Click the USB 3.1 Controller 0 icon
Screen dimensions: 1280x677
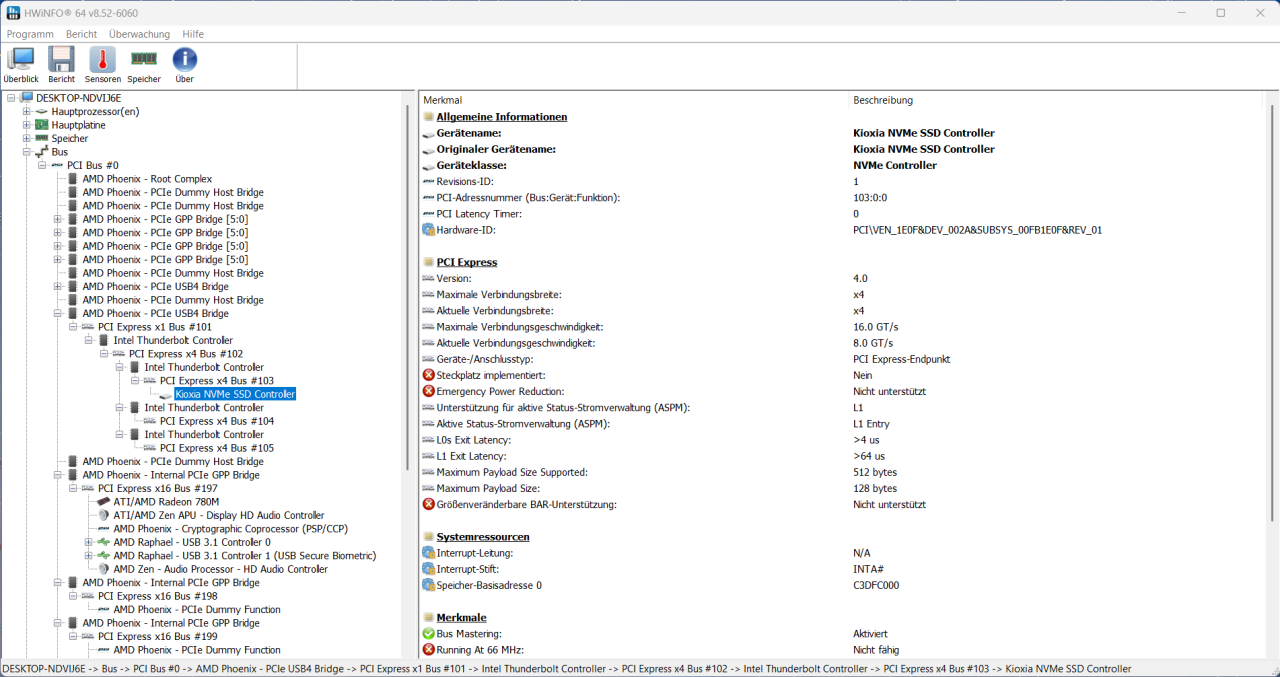(104, 542)
